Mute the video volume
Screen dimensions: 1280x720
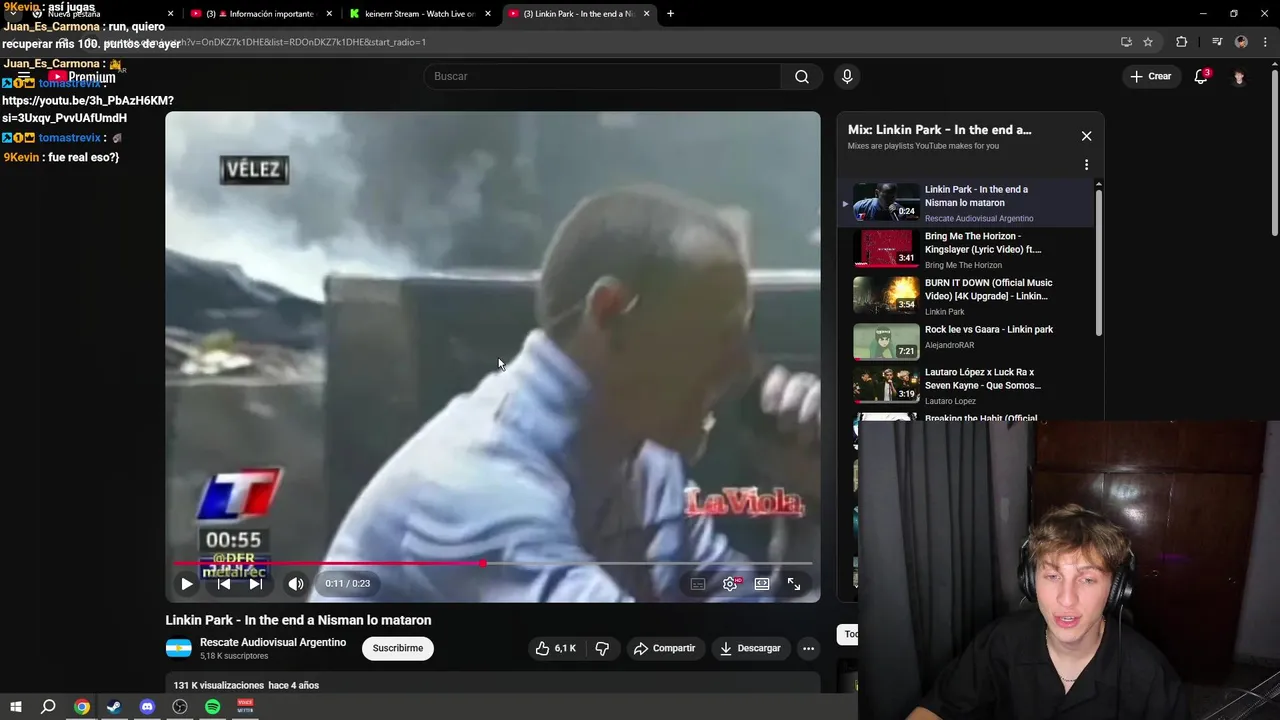pos(296,584)
